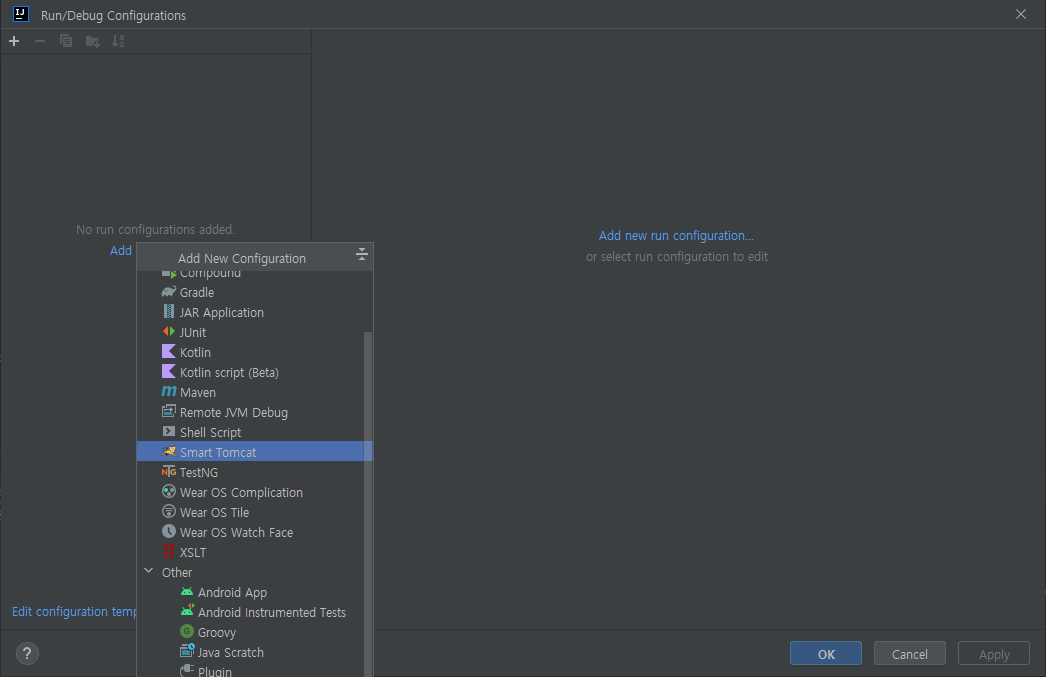The width and height of the screenshot is (1046, 677).
Task: Click the purple Kotlin icon
Action: [x=169, y=352]
